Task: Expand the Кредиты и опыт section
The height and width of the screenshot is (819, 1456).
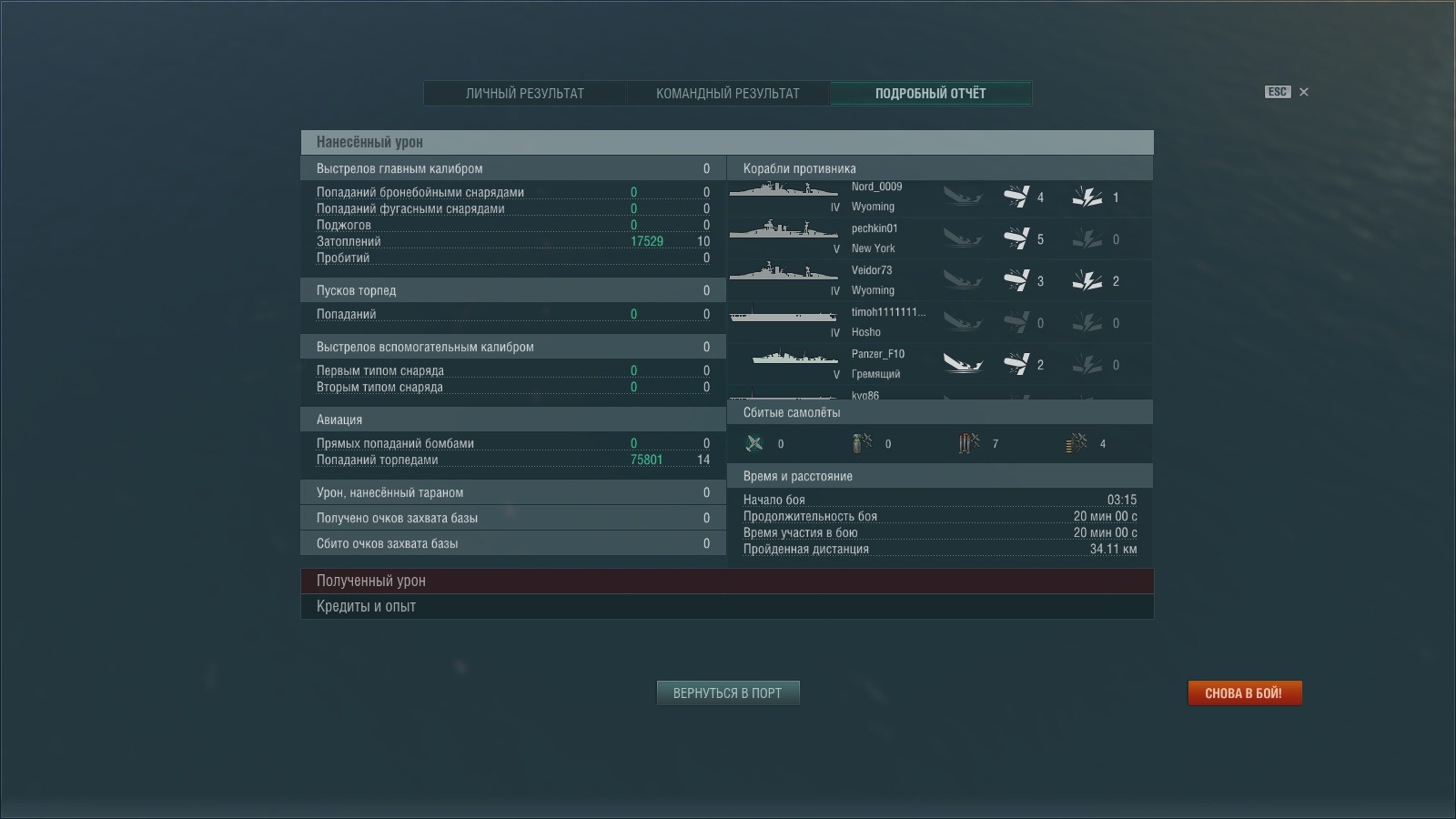Action: click(x=726, y=606)
